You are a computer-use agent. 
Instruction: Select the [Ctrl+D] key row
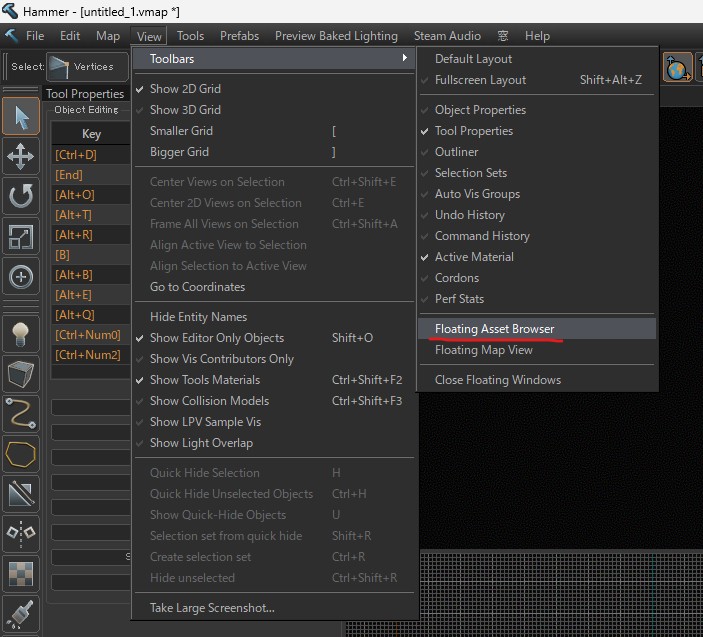[x=91, y=155]
